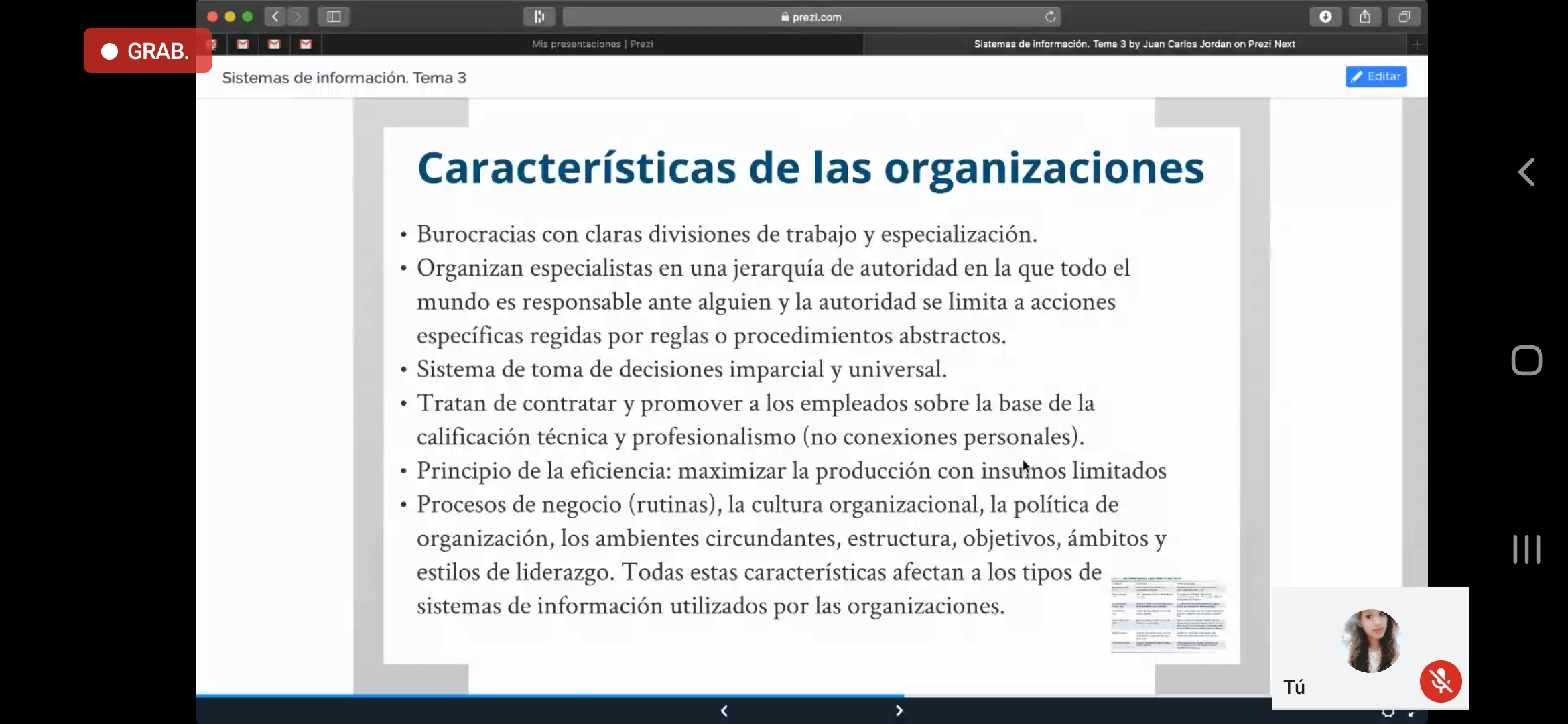1568x724 pixels.
Task: Tap the Android back chevron
Action: click(1526, 172)
